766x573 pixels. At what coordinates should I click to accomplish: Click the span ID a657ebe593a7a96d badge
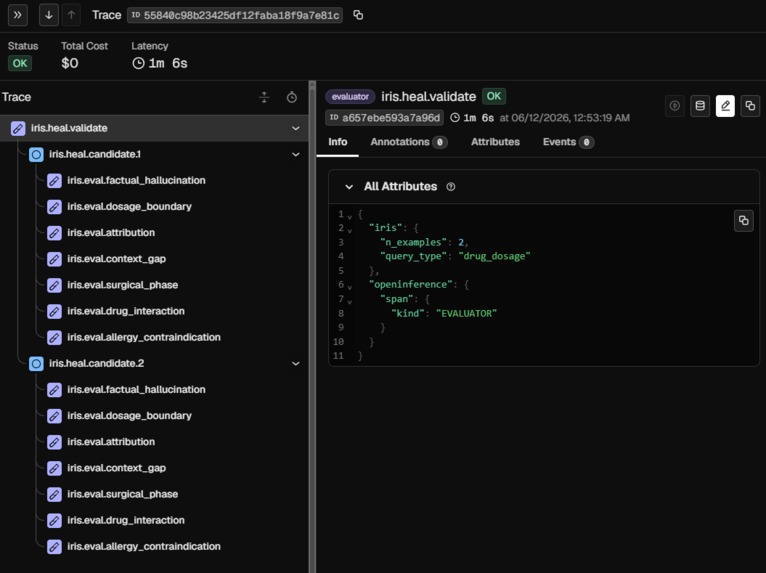click(384, 118)
